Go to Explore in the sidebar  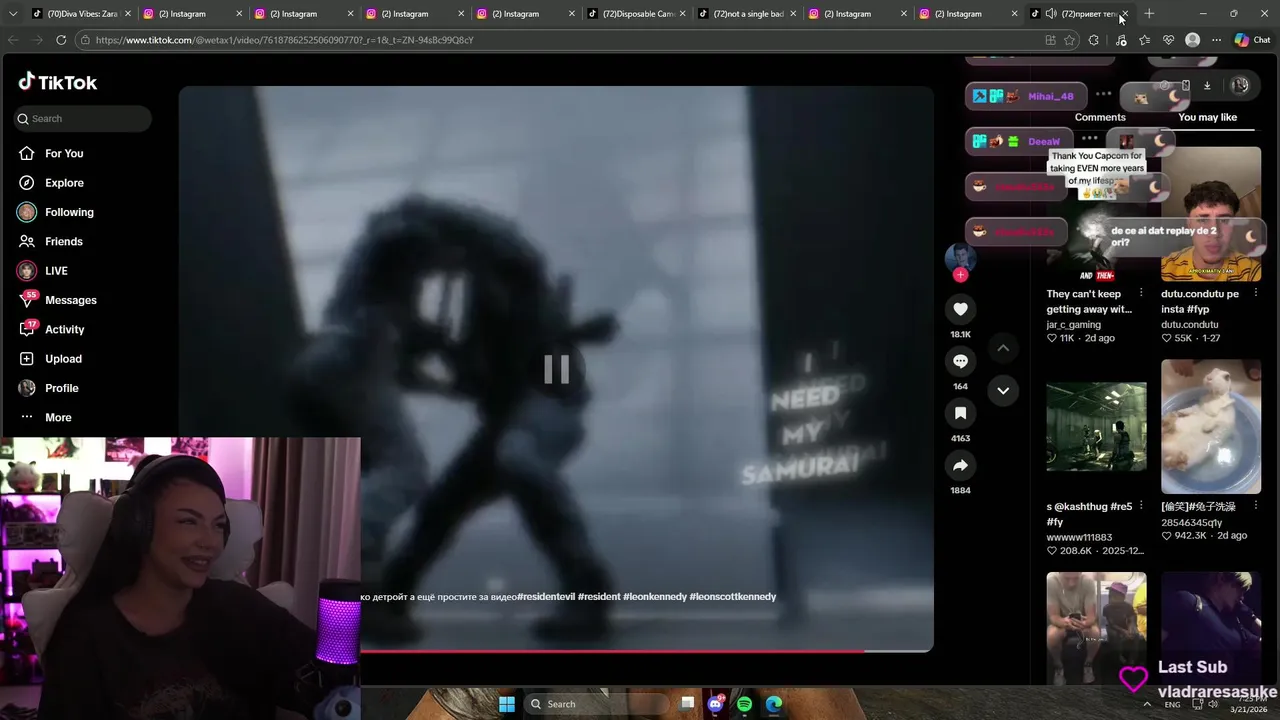pos(64,183)
